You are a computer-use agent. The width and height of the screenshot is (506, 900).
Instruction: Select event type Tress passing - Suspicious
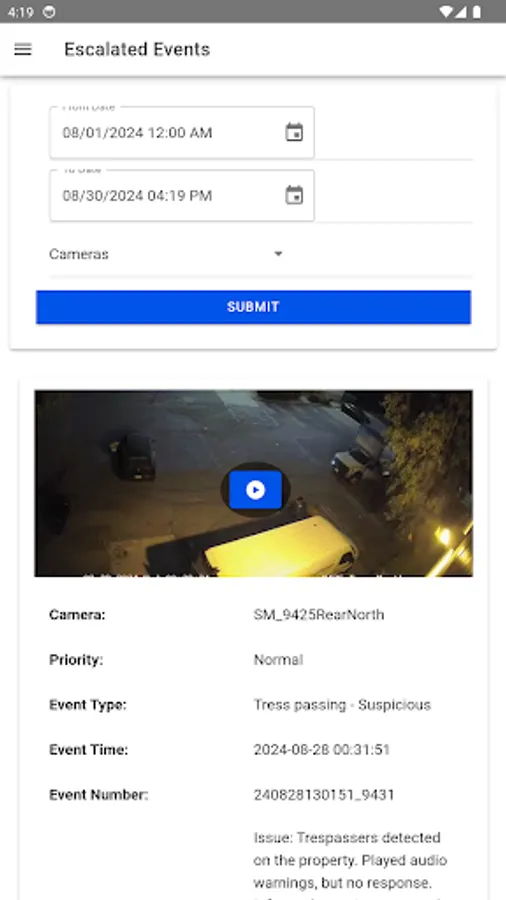coord(342,705)
